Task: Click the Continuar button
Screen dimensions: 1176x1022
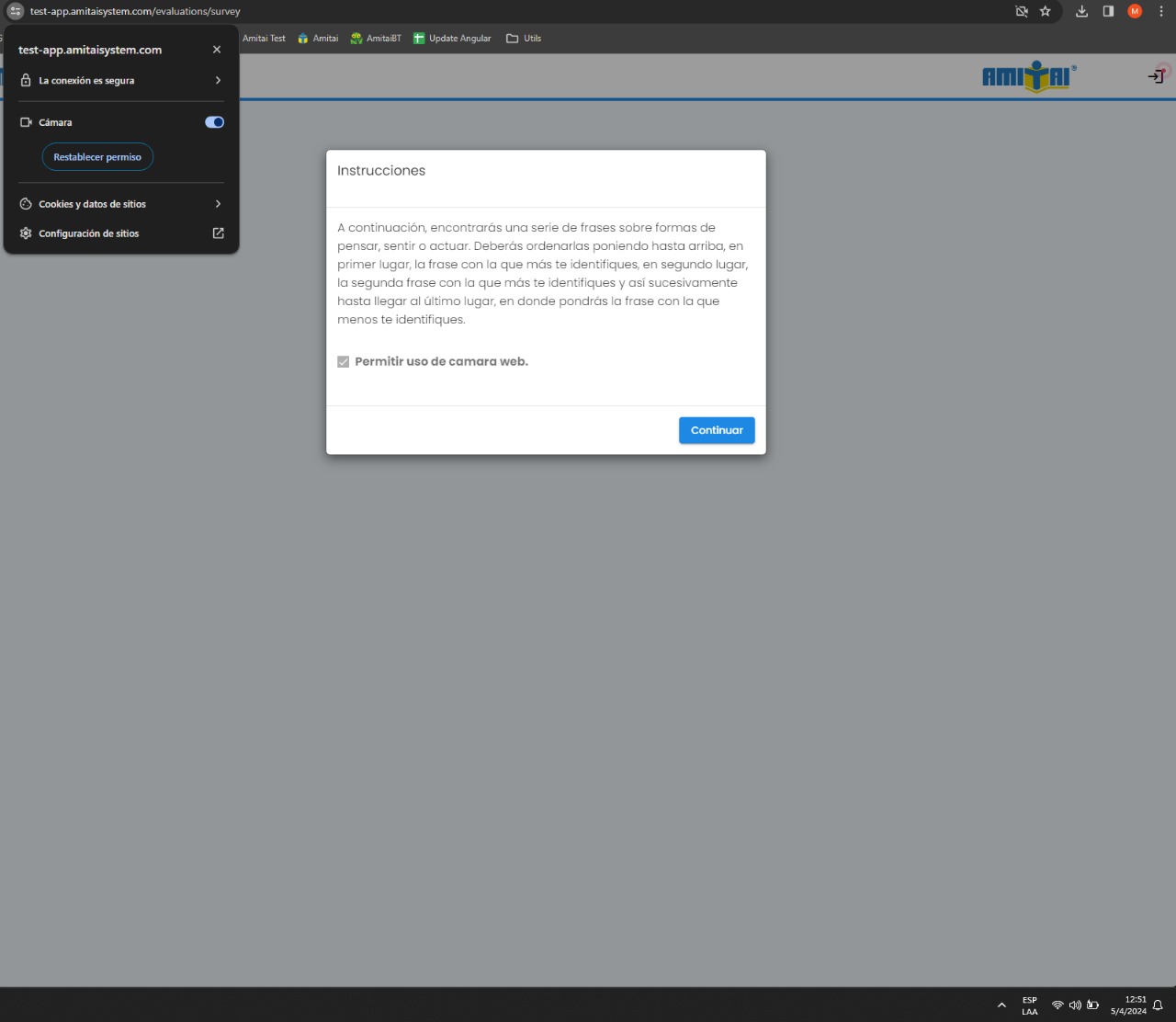Action: 717,430
